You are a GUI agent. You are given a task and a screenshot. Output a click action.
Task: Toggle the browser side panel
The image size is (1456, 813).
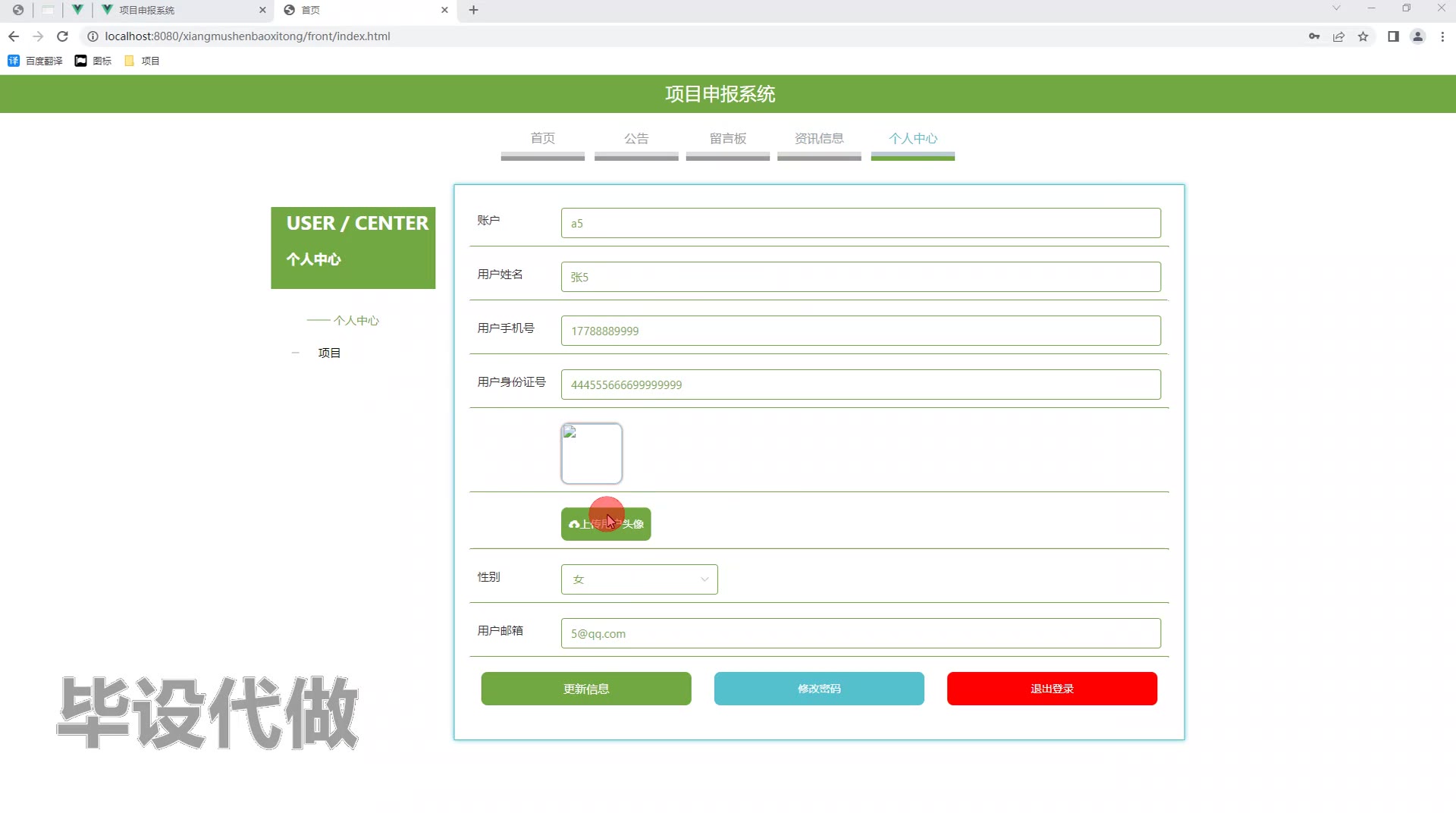coord(1393,36)
